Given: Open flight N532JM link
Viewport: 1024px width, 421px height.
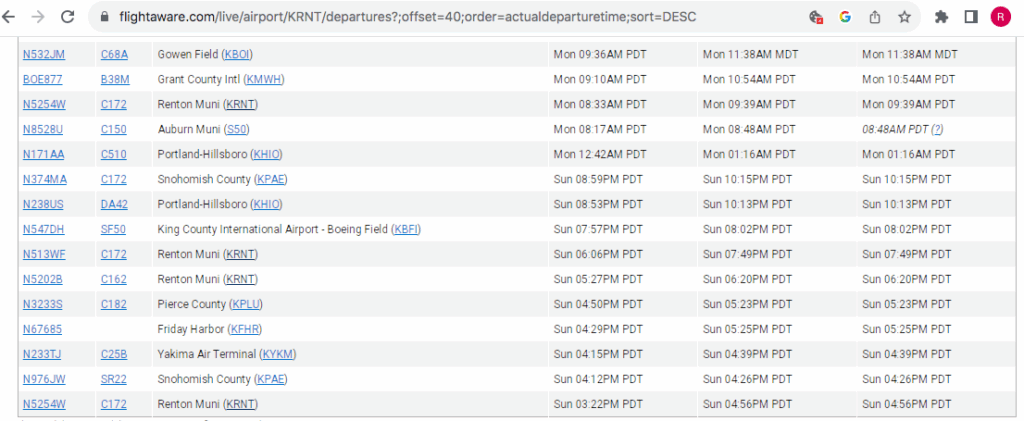Looking at the screenshot, I should point(43,53).
